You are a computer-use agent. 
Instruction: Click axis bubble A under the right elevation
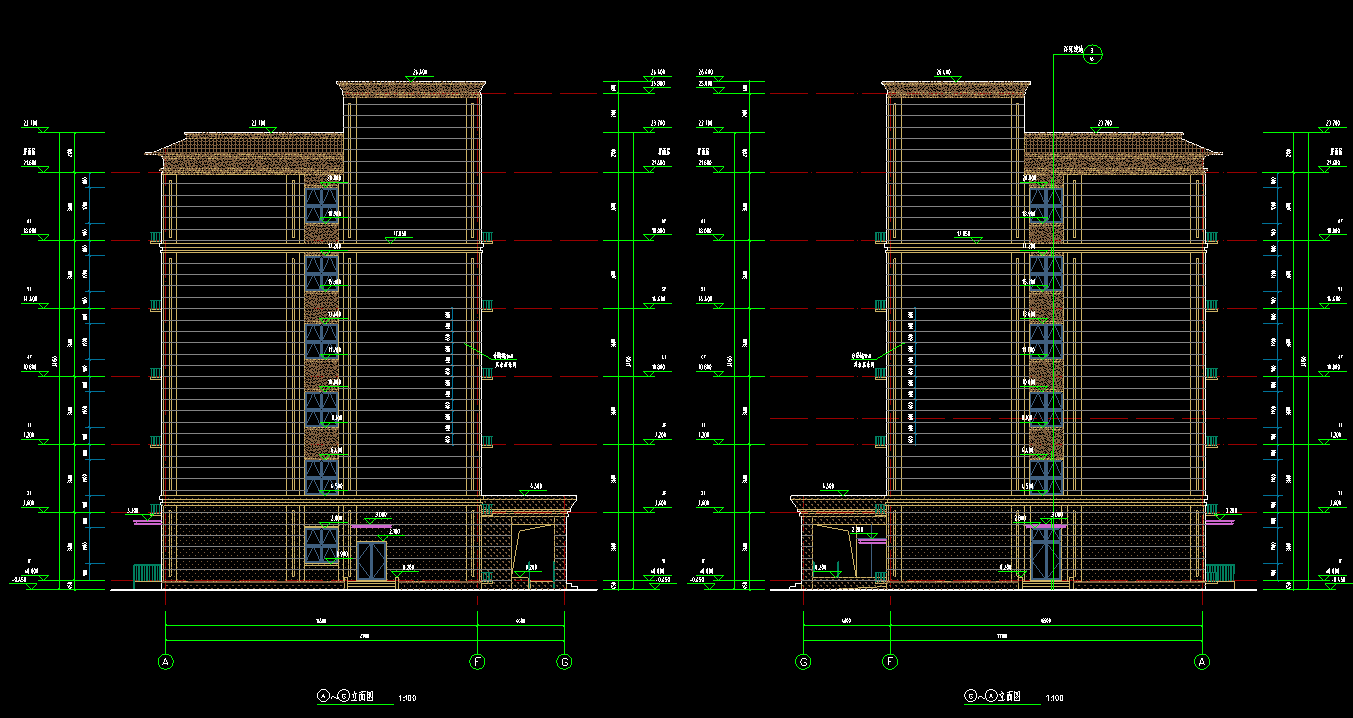point(1202,661)
